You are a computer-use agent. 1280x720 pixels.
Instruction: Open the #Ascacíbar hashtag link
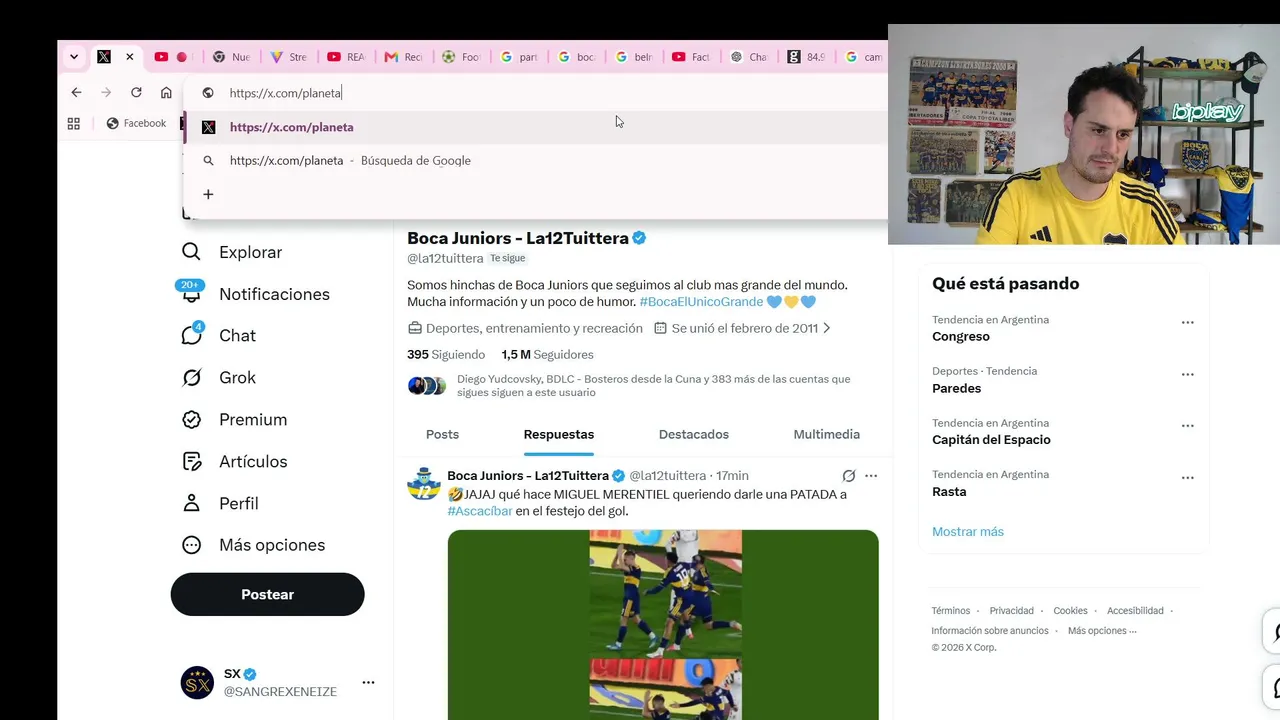point(480,511)
